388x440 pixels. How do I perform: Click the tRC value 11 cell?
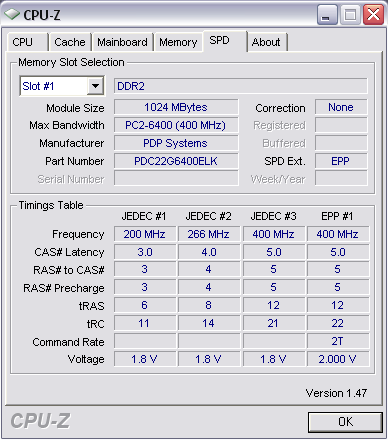point(145,323)
